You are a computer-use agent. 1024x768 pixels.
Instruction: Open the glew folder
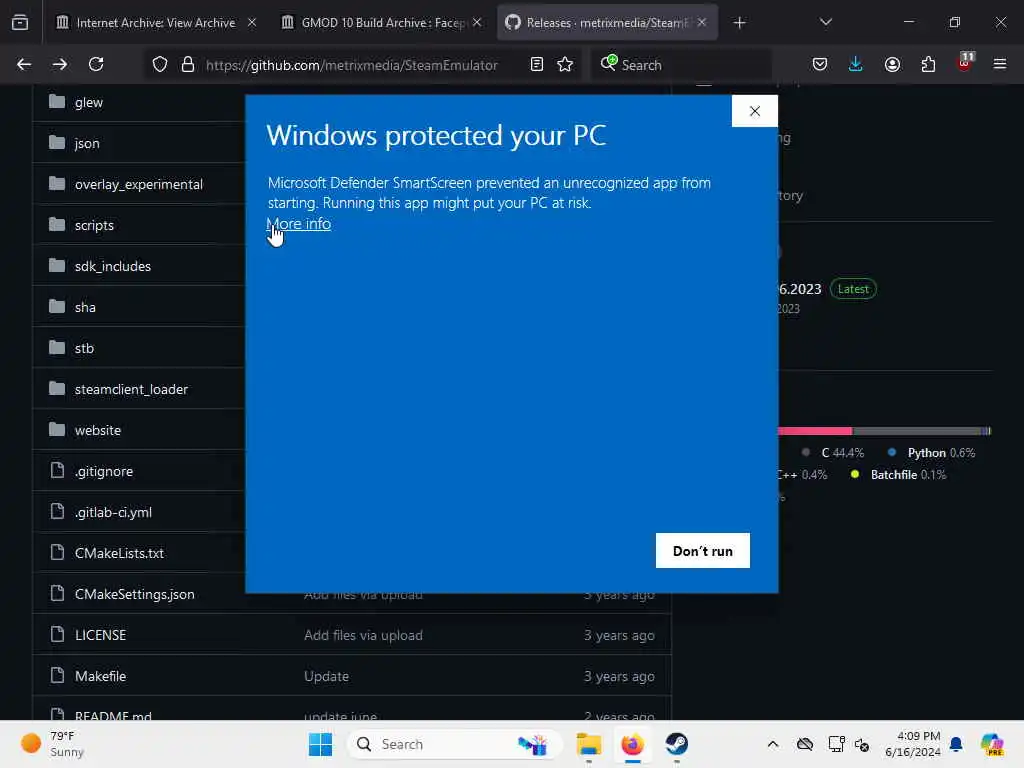(x=89, y=103)
